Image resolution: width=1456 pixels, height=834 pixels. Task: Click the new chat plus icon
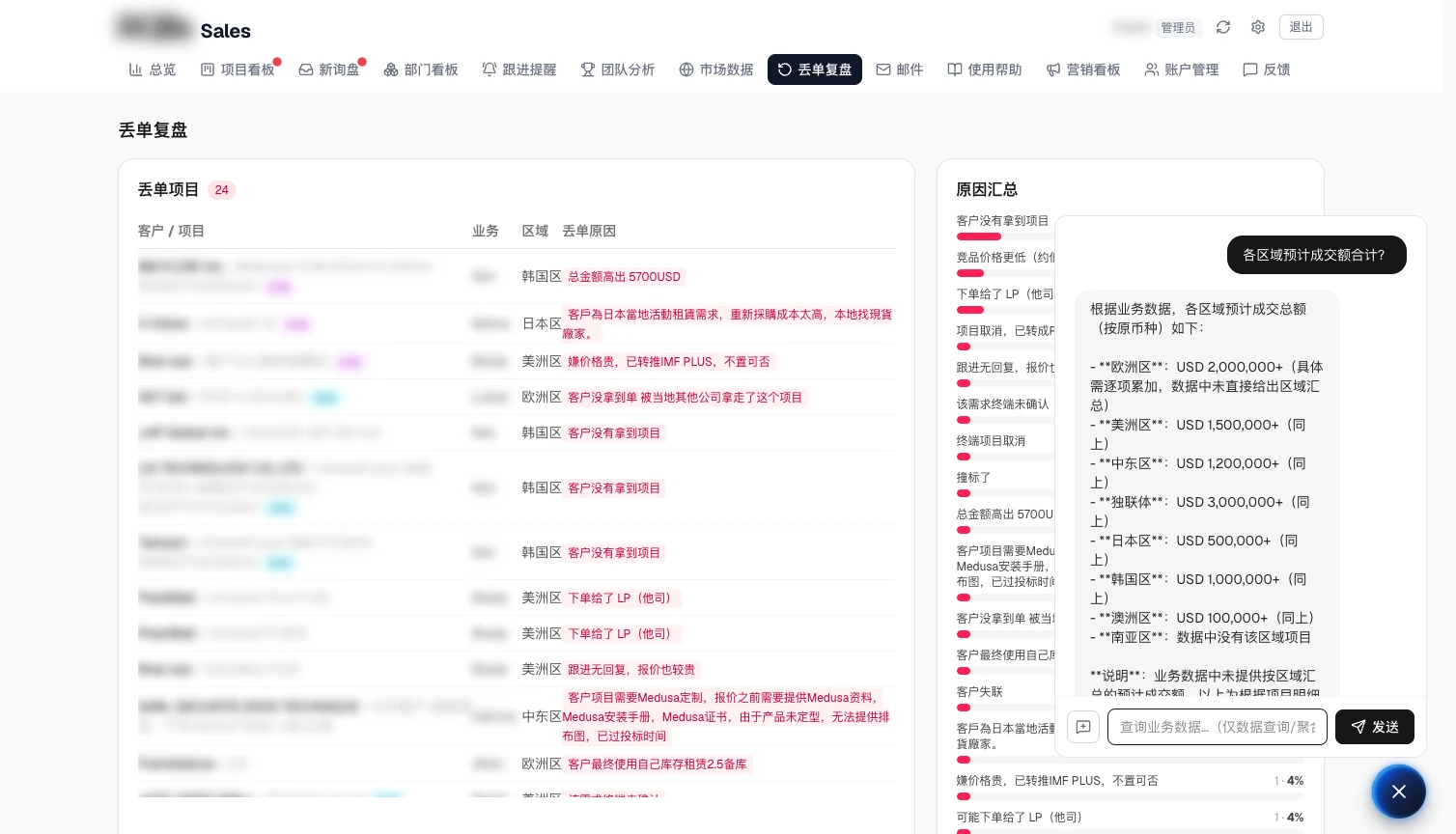click(x=1083, y=727)
